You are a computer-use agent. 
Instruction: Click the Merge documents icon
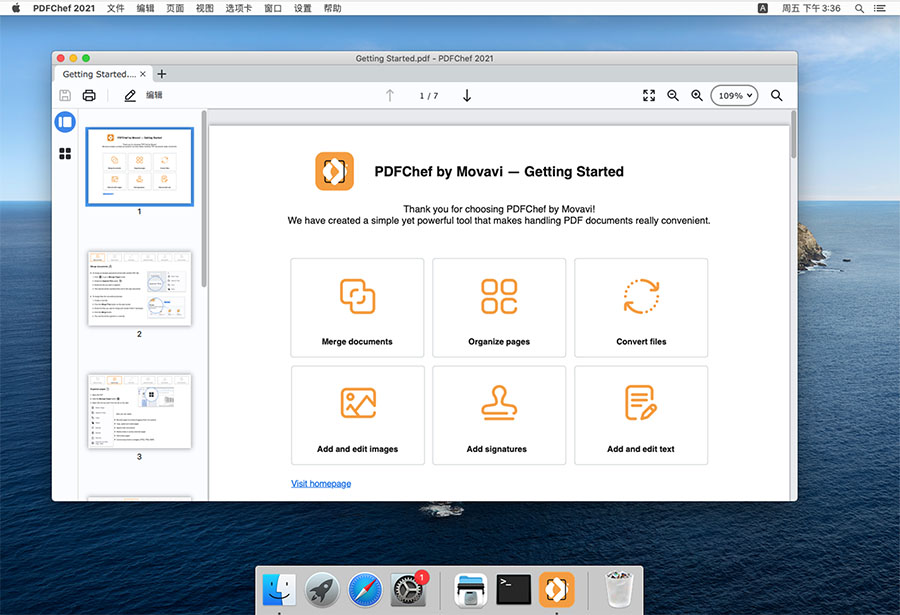[358, 296]
